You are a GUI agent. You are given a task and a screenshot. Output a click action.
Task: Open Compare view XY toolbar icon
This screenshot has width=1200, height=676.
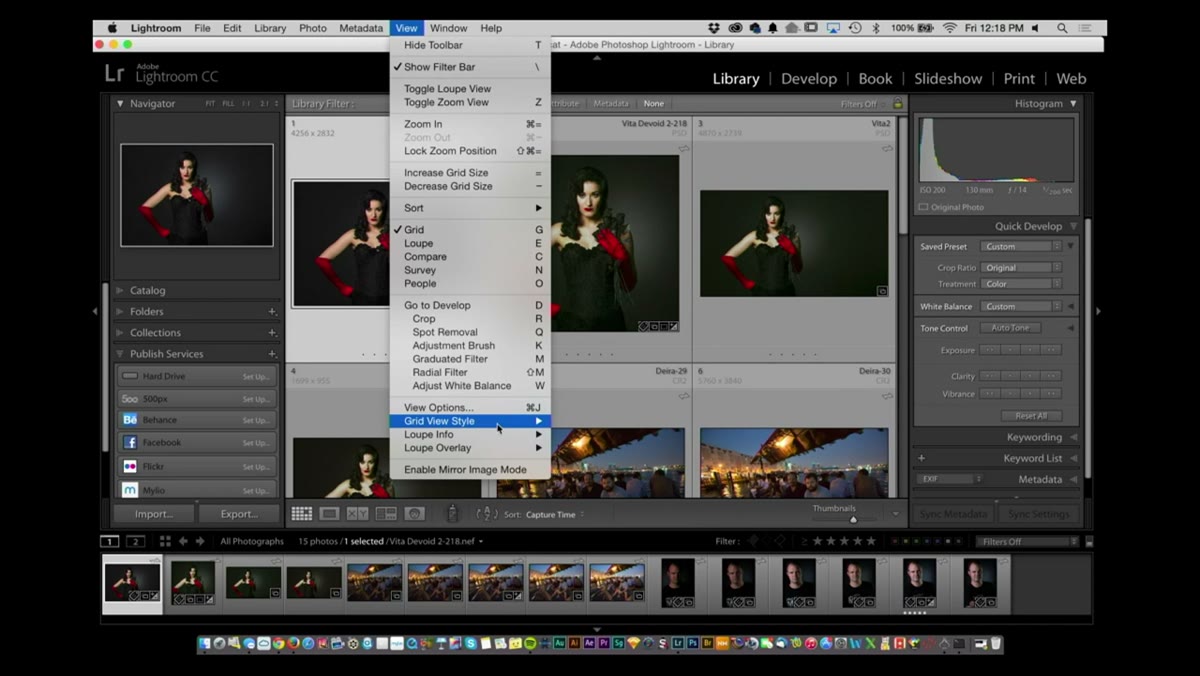[x=357, y=513]
